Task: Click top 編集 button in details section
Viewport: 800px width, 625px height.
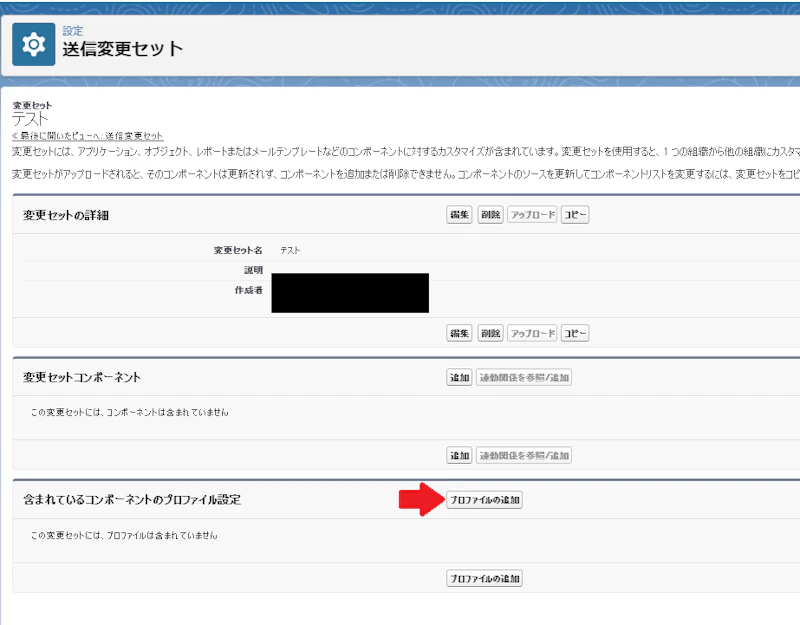Action: [459, 215]
